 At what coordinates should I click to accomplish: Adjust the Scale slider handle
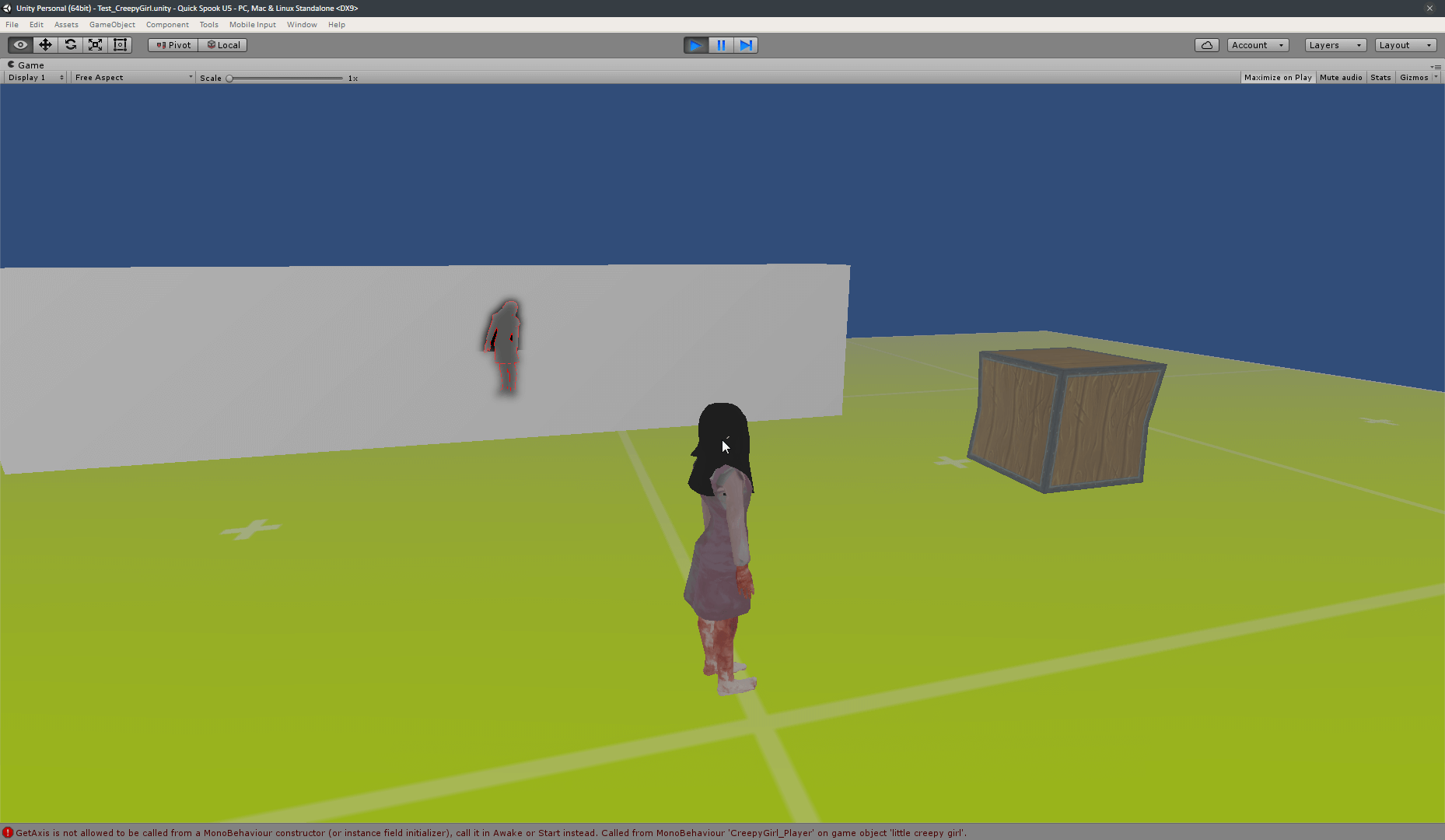(229, 79)
